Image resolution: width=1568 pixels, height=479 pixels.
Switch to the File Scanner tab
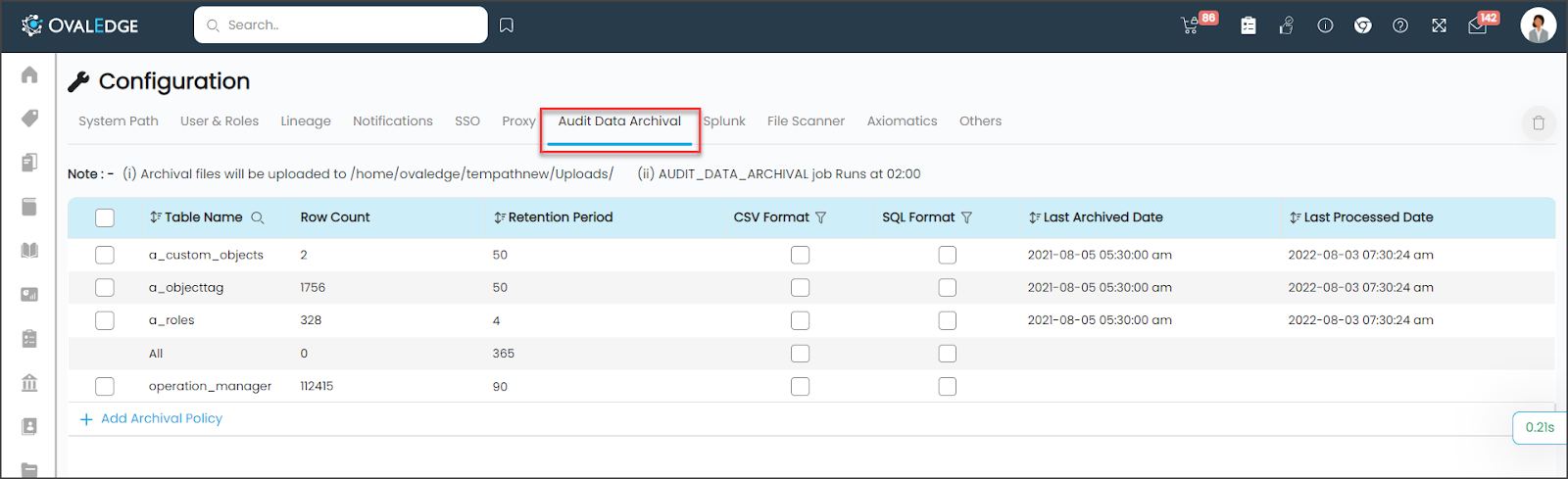(806, 121)
